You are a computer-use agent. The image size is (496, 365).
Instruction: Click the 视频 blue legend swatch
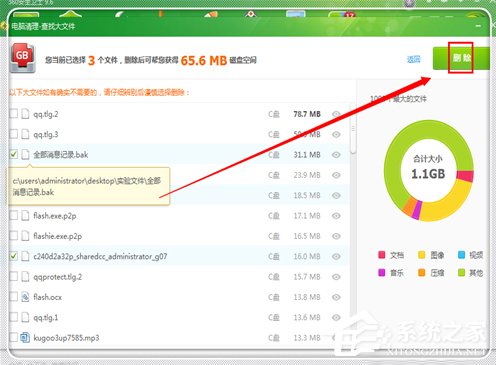coord(462,255)
